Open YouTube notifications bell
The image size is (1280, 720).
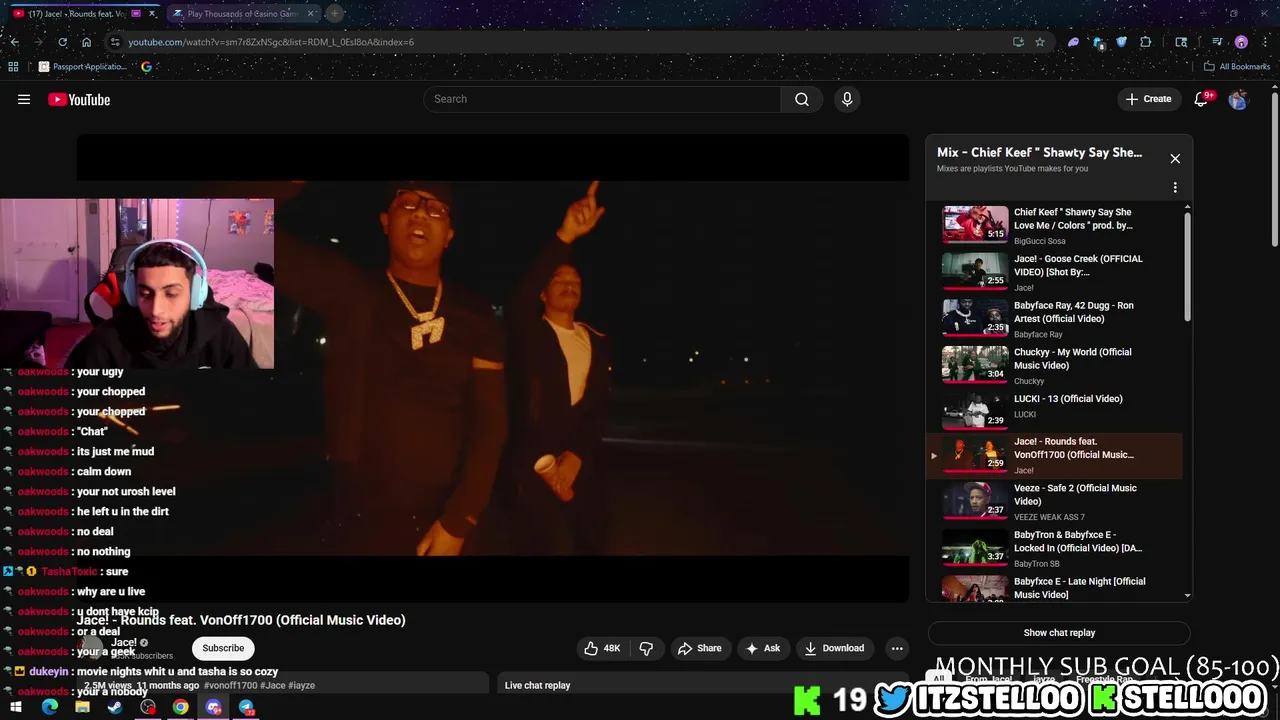click(1202, 99)
